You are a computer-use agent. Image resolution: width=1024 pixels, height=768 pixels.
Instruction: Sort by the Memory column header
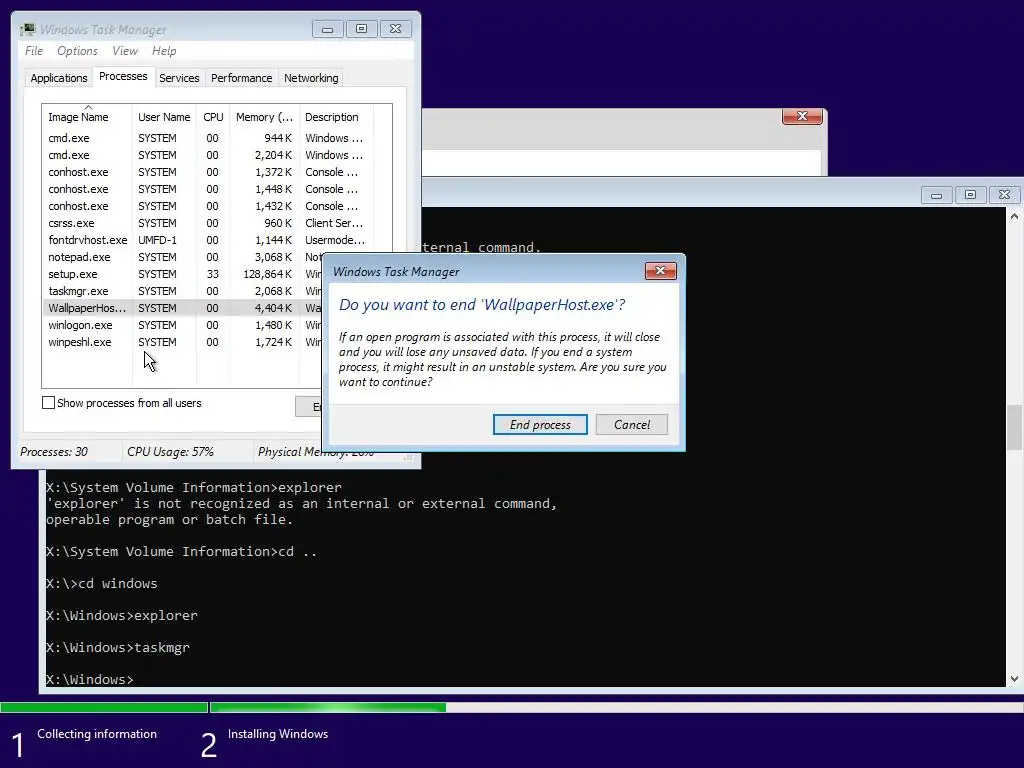[x=264, y=117]
